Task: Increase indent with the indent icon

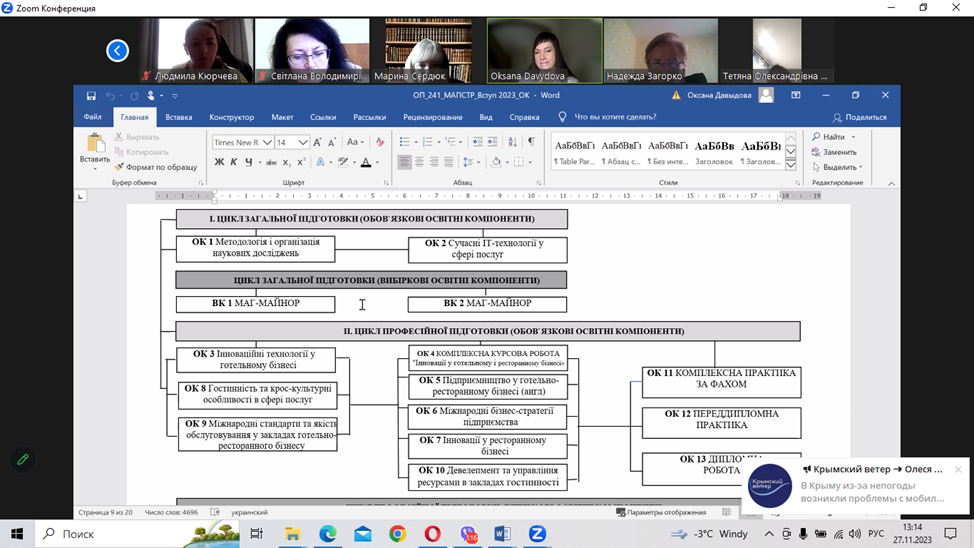Action: click(x=493, y=142)
